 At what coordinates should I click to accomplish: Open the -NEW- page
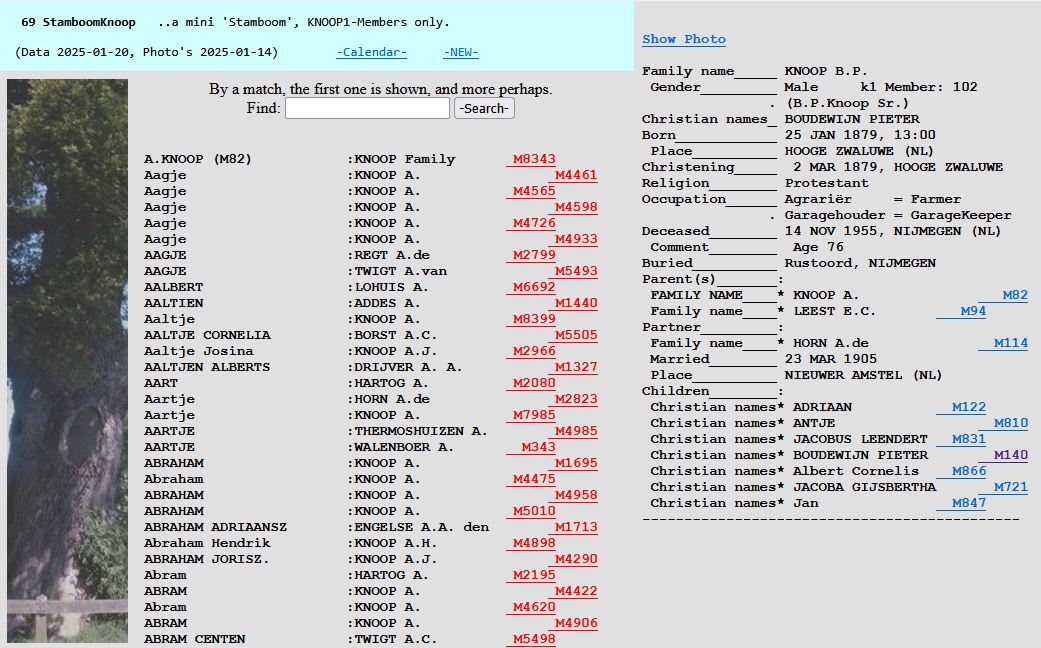[x=460, y=52]
